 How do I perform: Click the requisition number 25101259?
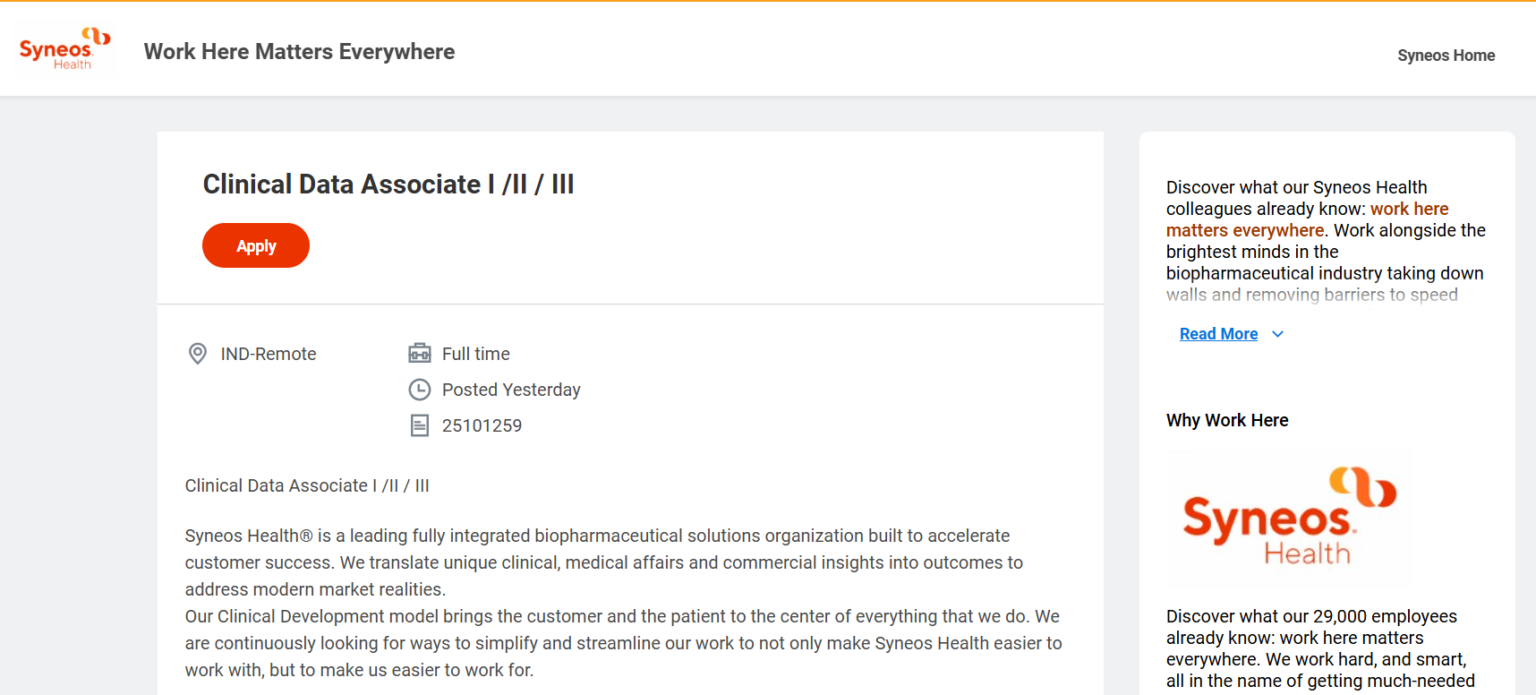(483, 425)
